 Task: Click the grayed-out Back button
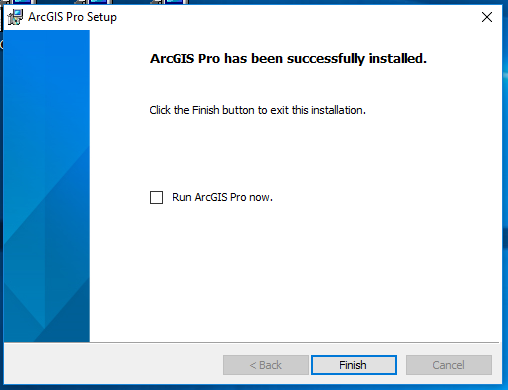pyautogui.click(x=266, y=365)
